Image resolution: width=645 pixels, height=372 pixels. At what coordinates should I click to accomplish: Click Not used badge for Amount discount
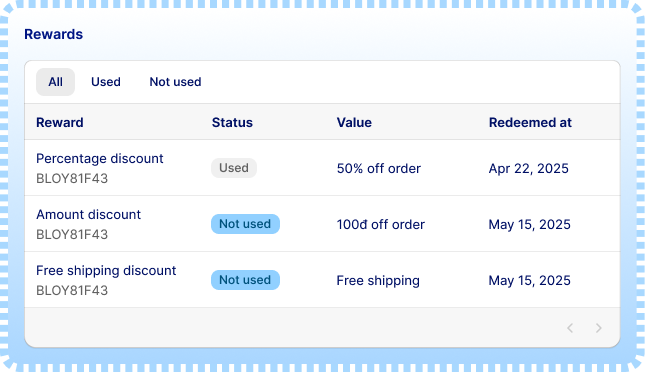click(245, 224)
